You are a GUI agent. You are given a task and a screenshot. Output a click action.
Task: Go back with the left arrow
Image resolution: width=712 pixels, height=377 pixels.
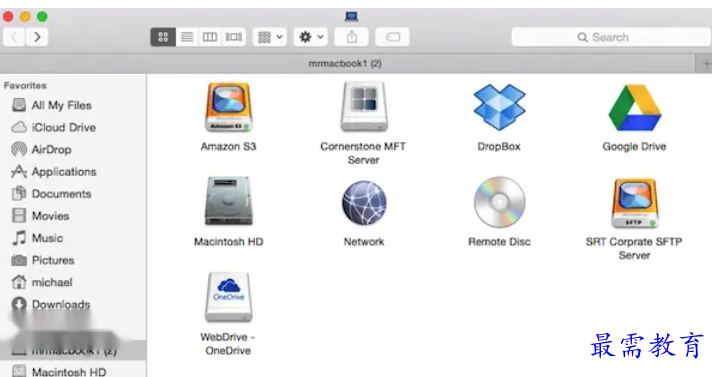(x=14, y=37)
